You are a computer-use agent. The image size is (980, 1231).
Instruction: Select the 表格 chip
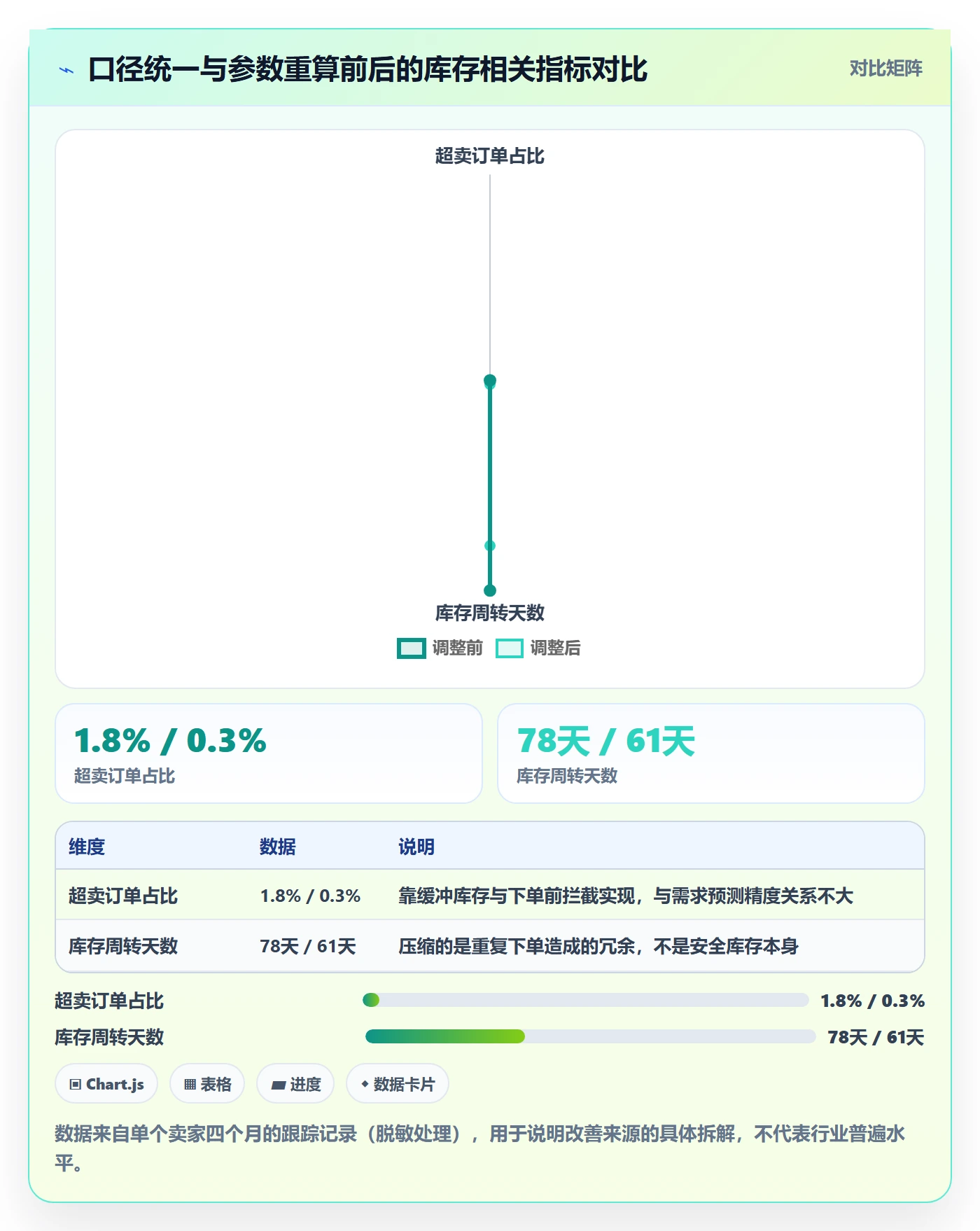click(207, 1084)
